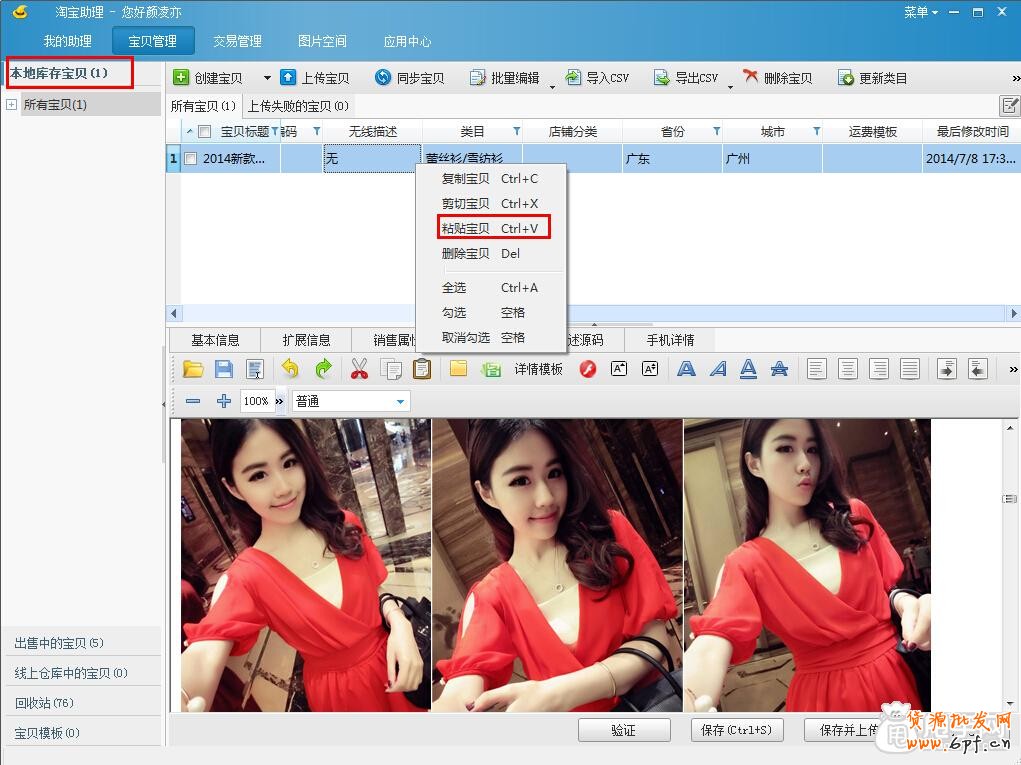The height and width of the screenshot is (765, 1021).
Task: Click the Save icon in the description editor
Action: point(224,369)
